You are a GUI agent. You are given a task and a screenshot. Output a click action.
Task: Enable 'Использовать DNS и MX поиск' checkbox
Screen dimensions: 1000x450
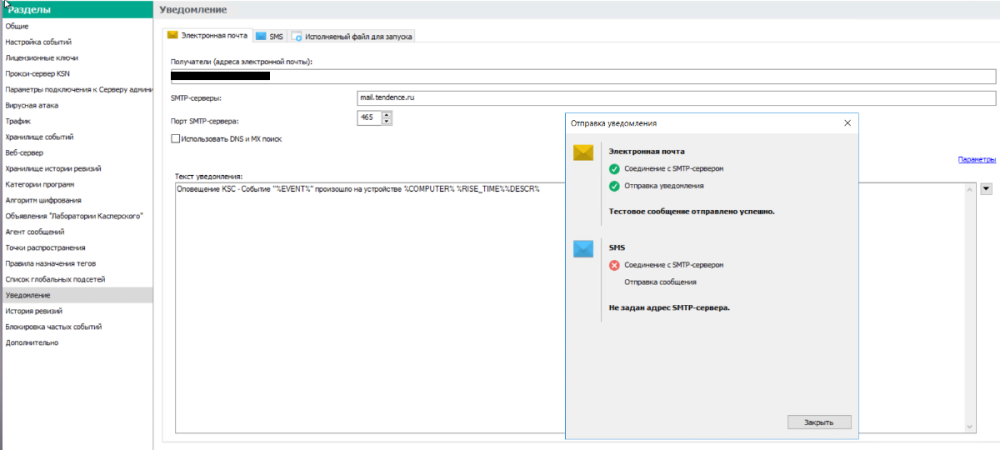(x=177, y=137)
